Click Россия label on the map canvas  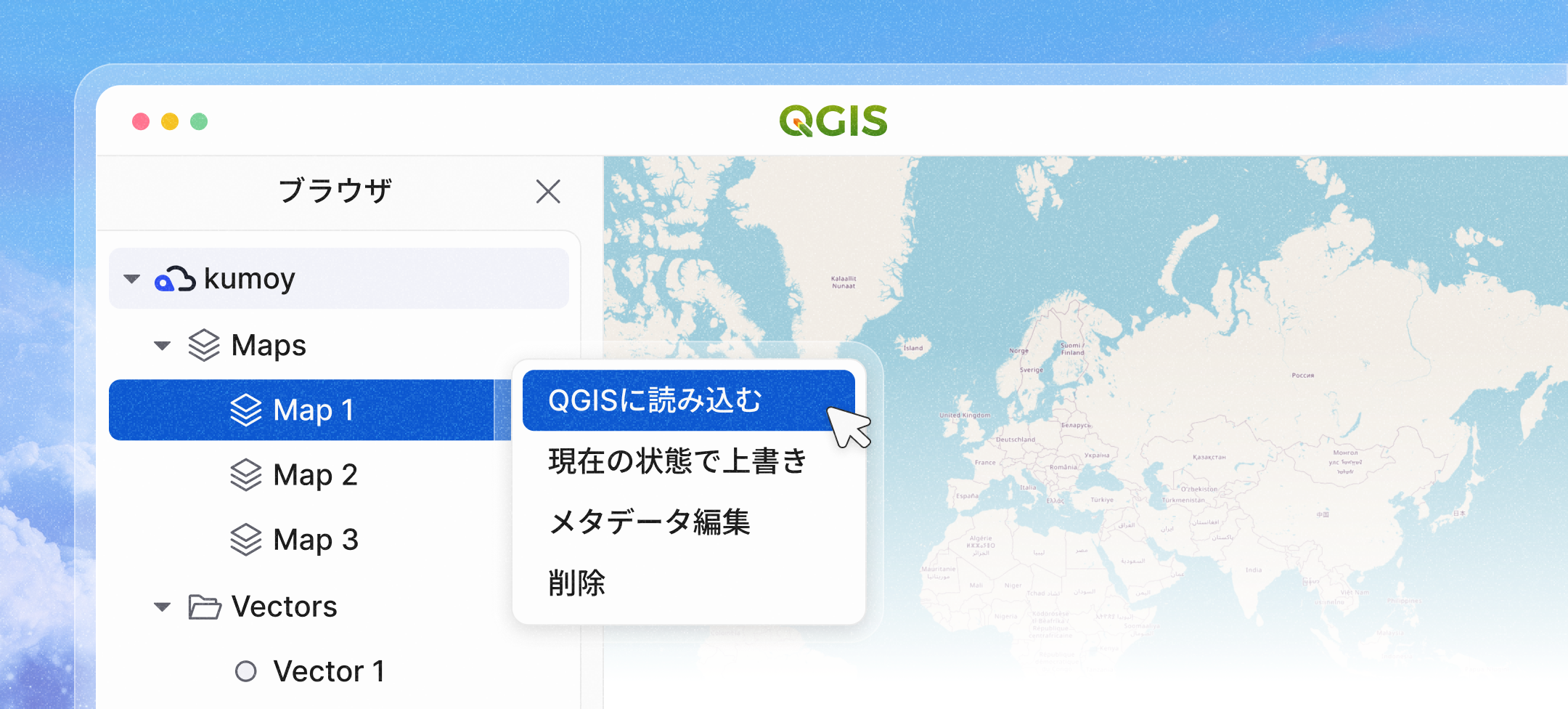click(x=1302, y=376)
